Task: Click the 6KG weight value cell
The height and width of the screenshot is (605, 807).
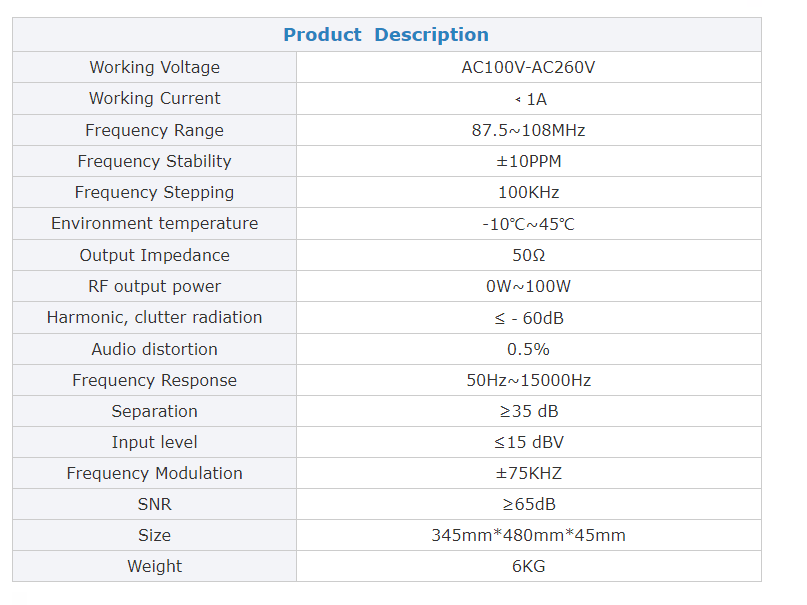Action: 528,566
